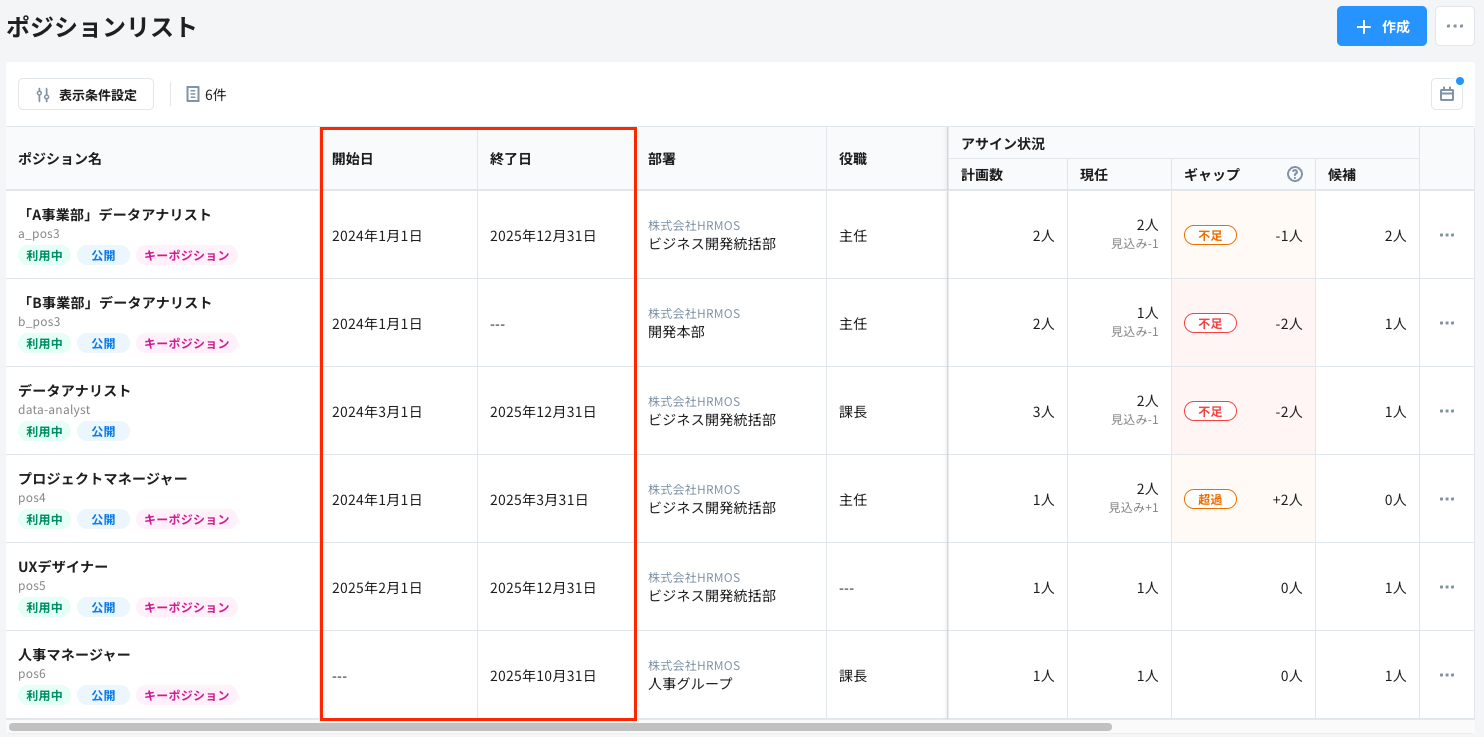This screenshot has width=1484, height=737.
Task: Toggle the 公開 badge on データアナリスト
Action: pyautogui.click(x=105, y=431)
